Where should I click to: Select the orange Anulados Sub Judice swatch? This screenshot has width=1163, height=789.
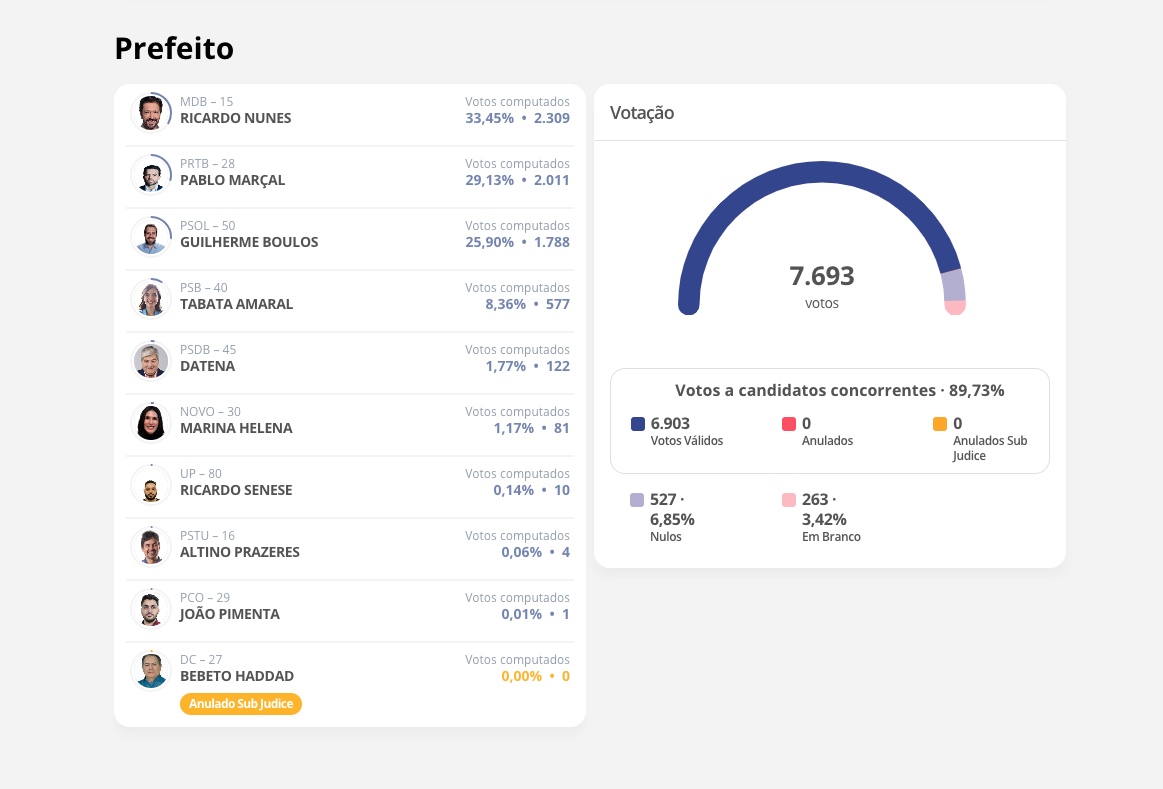pyautogui.click(x=940, y=424)
